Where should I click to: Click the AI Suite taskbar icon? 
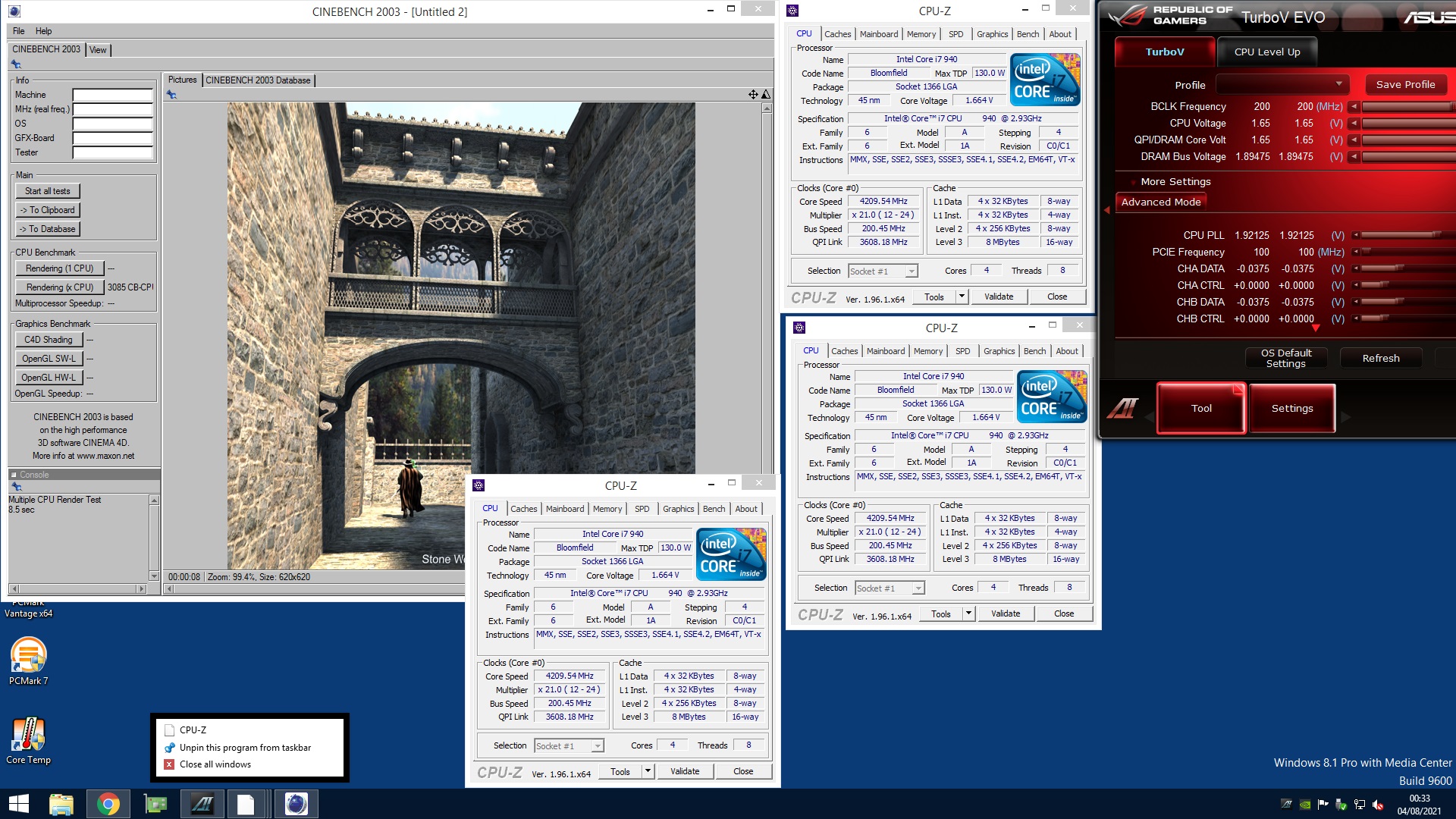click(x=202, y=804)
